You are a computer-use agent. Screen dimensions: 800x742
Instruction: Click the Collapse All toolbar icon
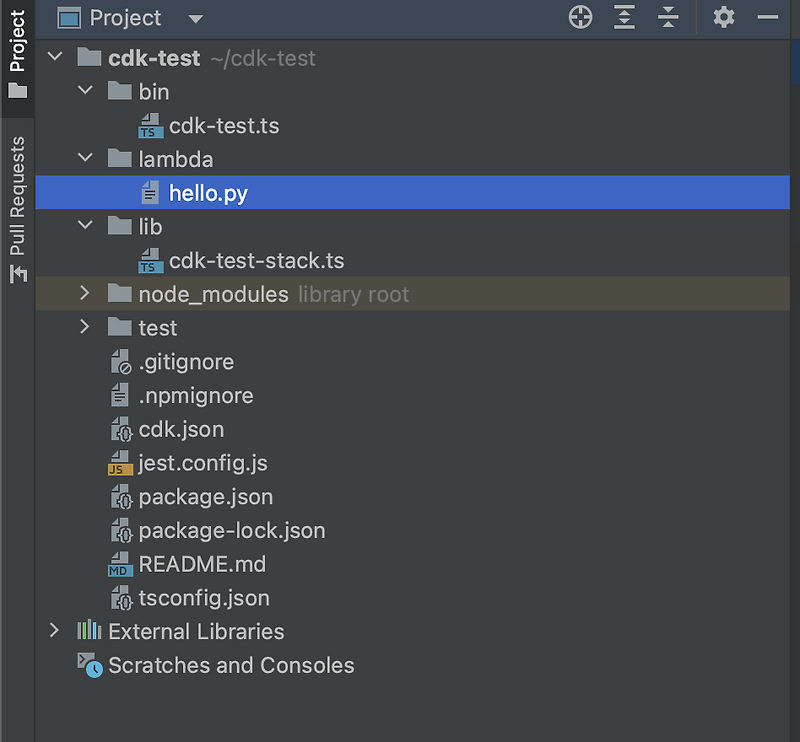point(668,17)
